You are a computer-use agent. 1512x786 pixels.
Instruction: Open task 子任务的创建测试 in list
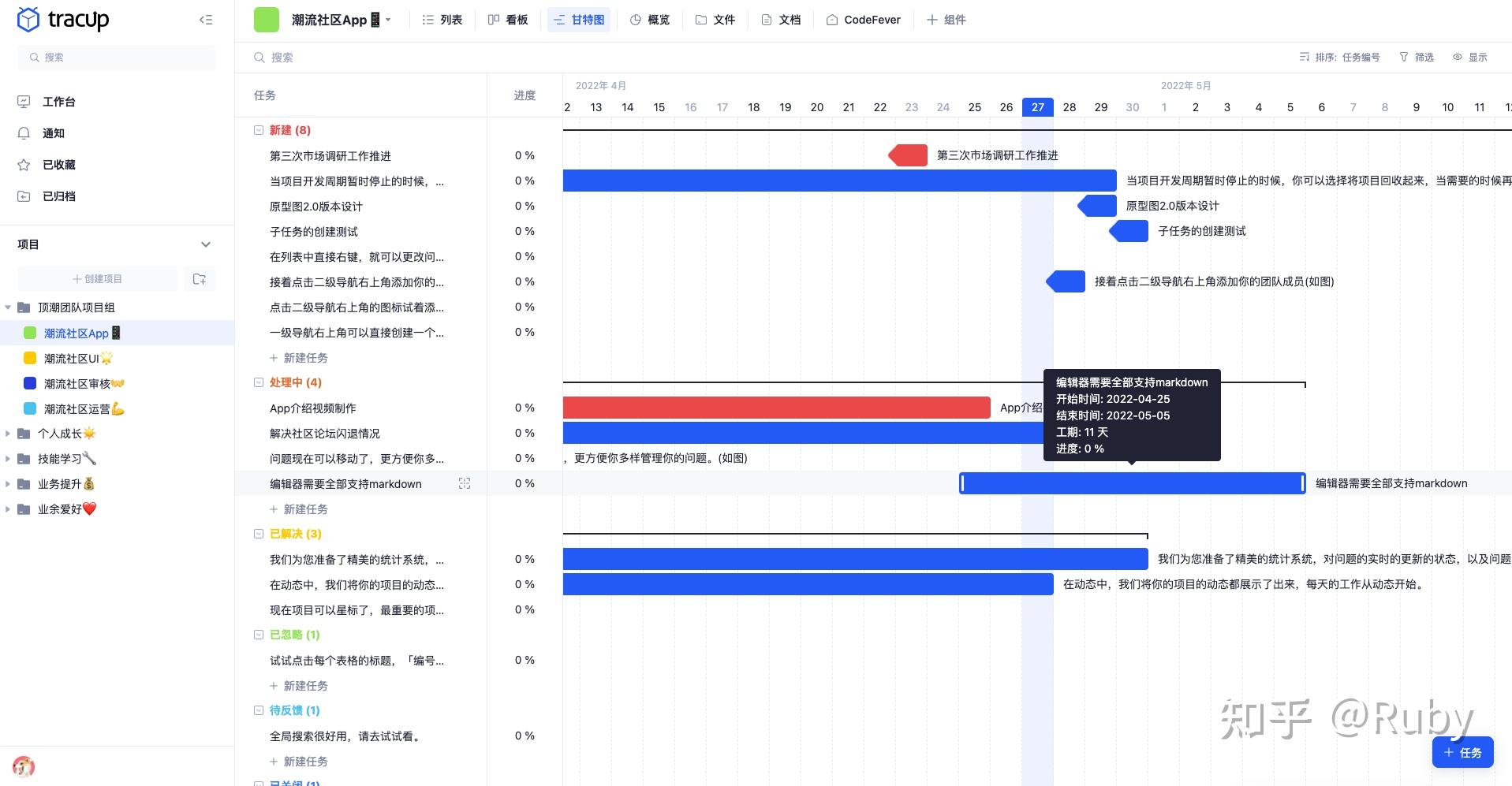click(x=314, y=232)
